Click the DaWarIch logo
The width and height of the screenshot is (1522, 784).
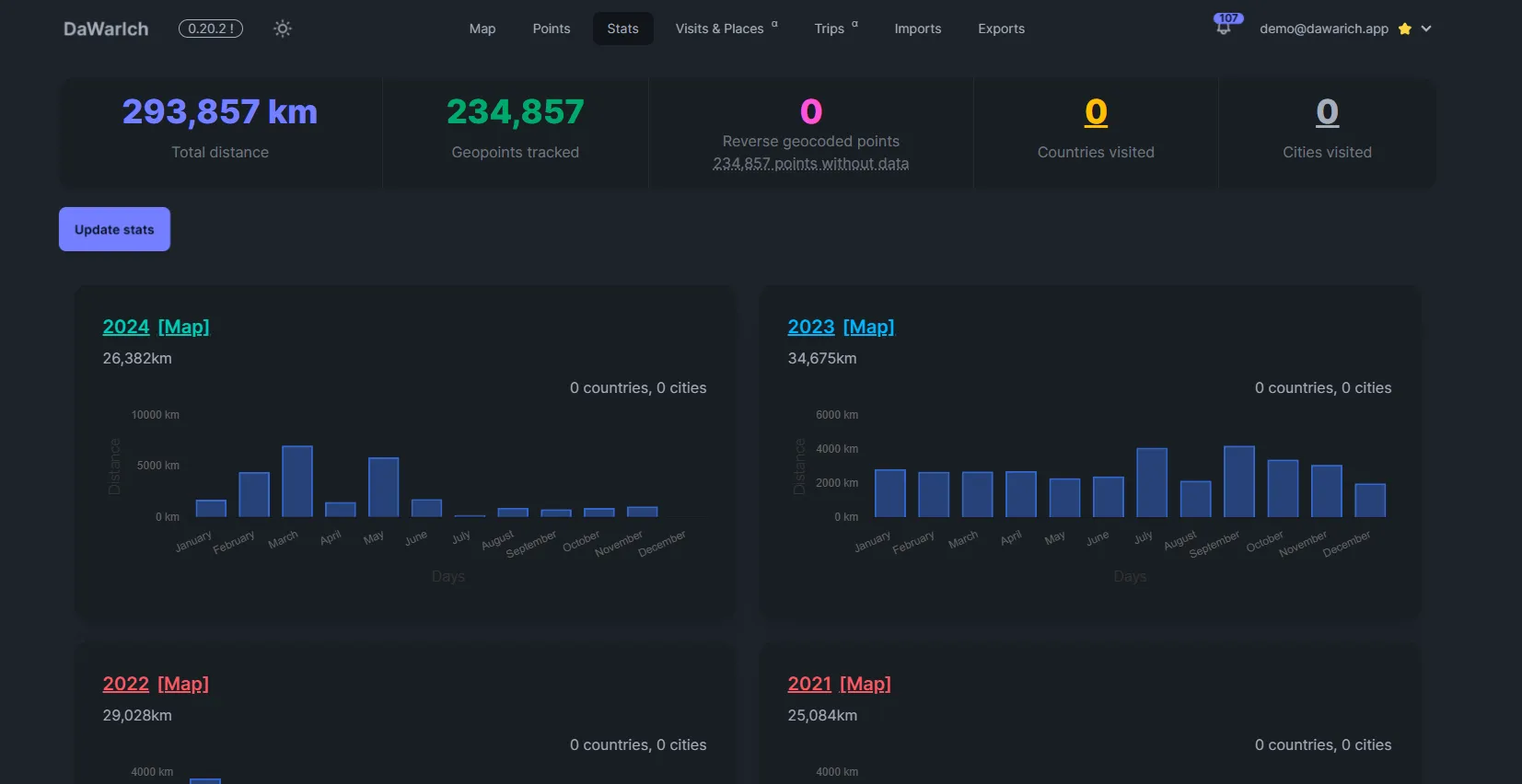(106, 29)
